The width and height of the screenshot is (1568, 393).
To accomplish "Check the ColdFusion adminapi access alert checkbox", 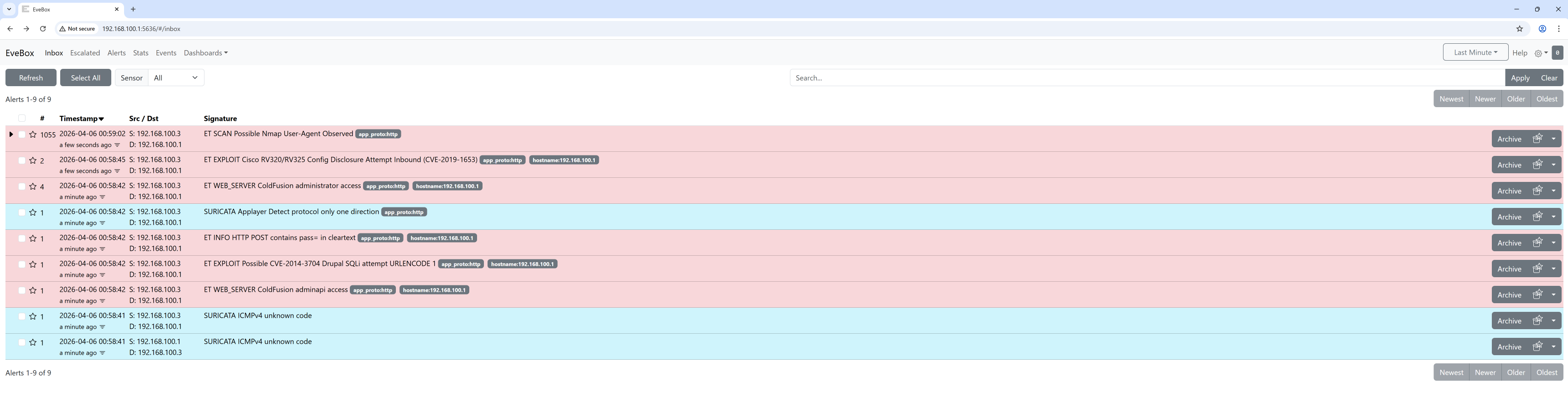I will [x=22, y=290].
